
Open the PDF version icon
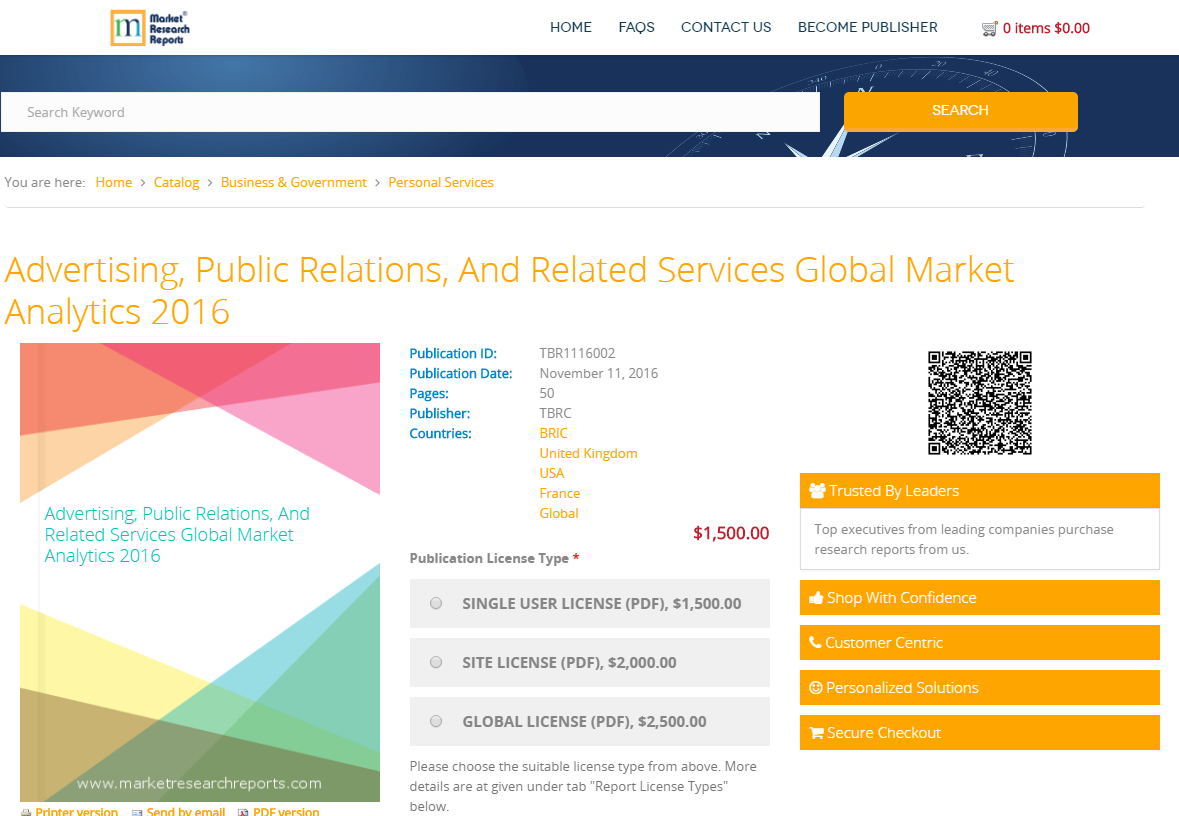(x=243, y=811)
